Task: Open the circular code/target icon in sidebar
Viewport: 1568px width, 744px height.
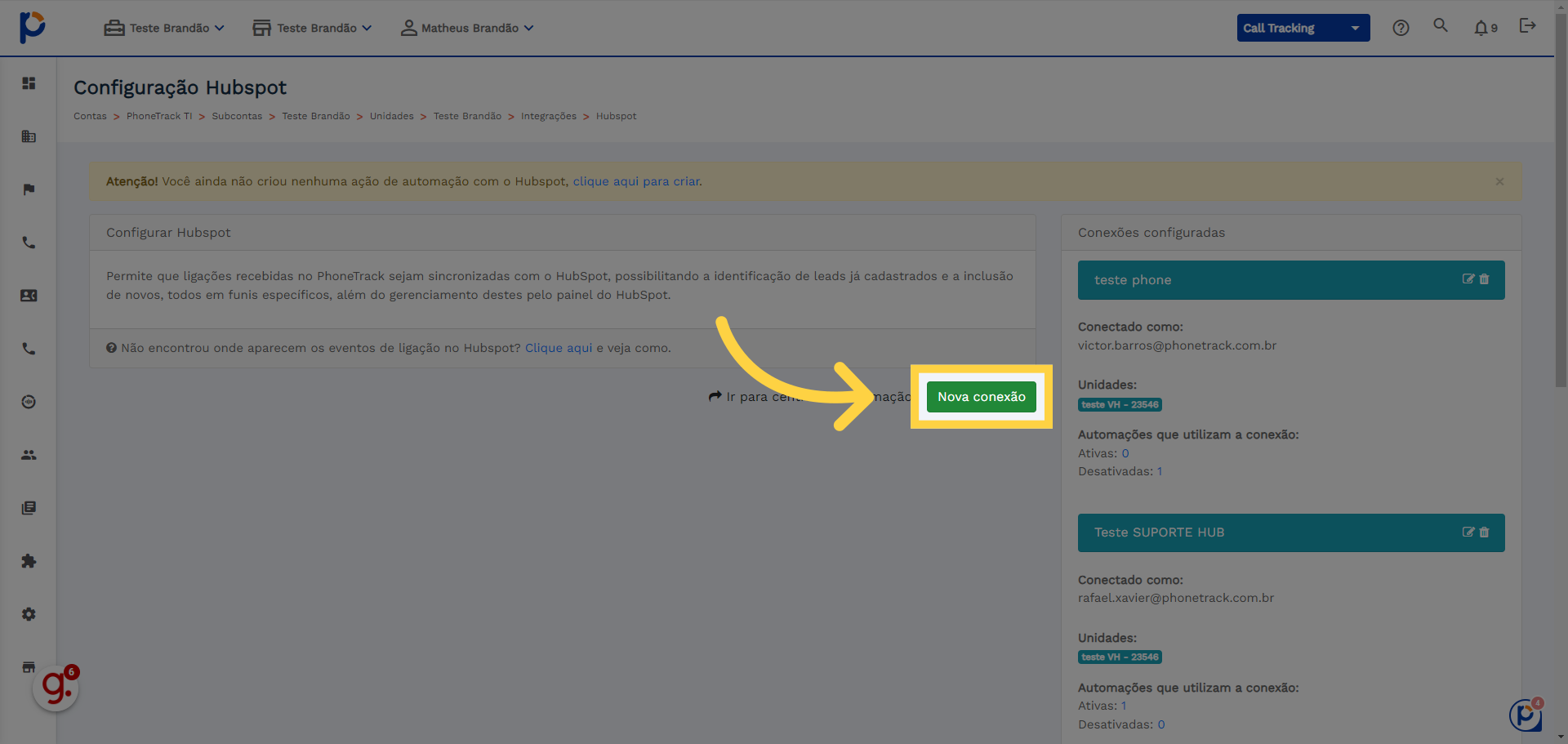Action: click(29, 402)
